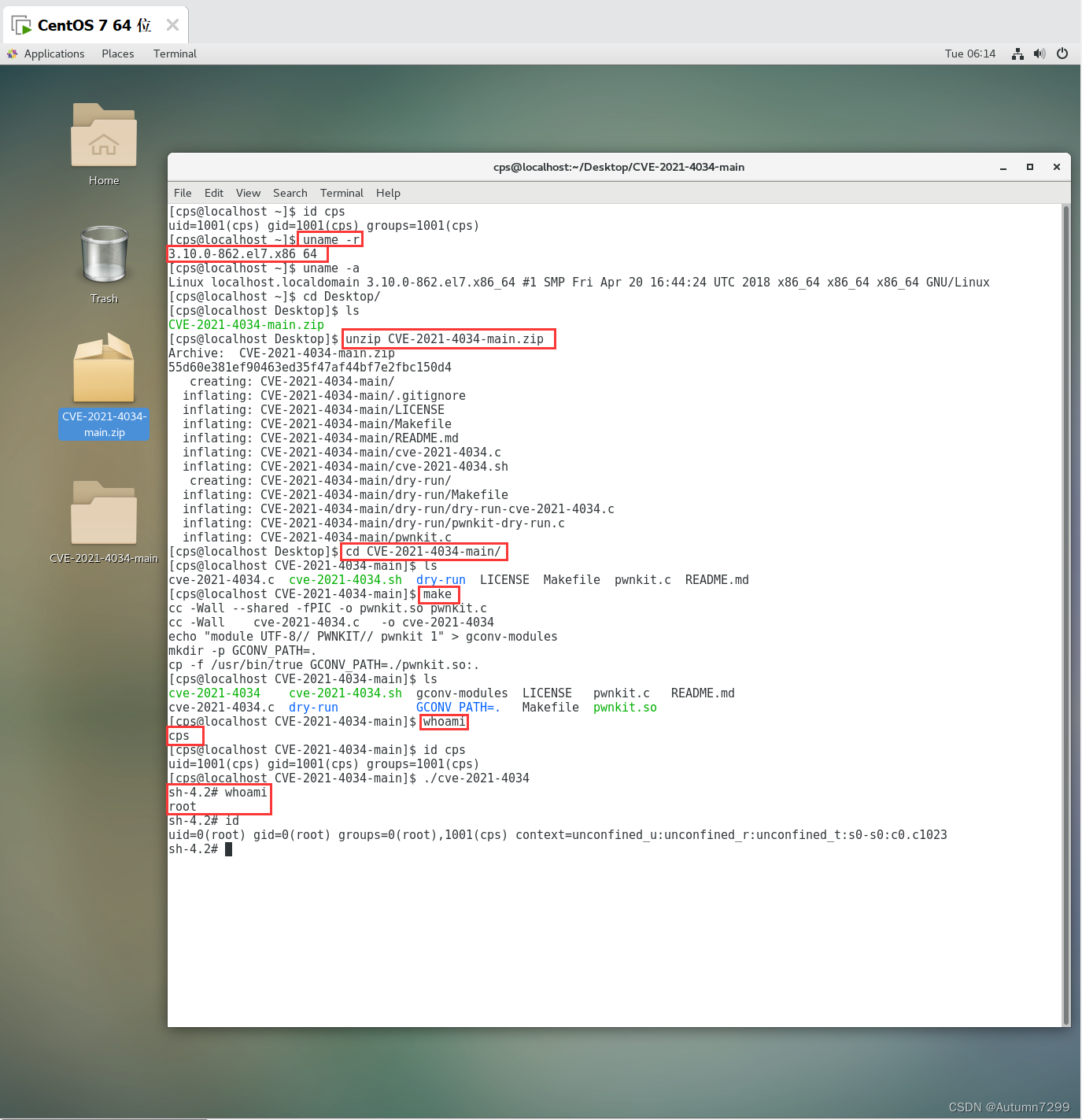
Task: Click the 'echo "module UTF-8//' line
Action: 363,637
